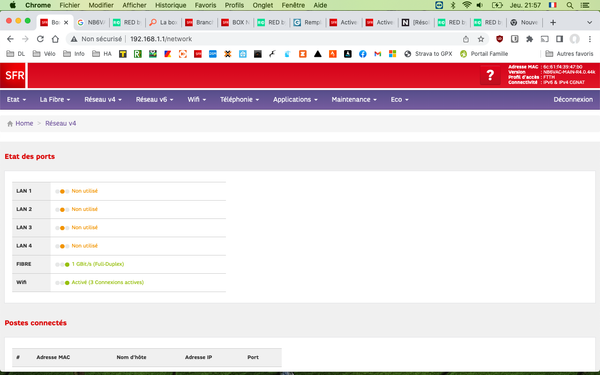
Task: Click the Non sécurisé warning icon
Action: pos(74,39)
